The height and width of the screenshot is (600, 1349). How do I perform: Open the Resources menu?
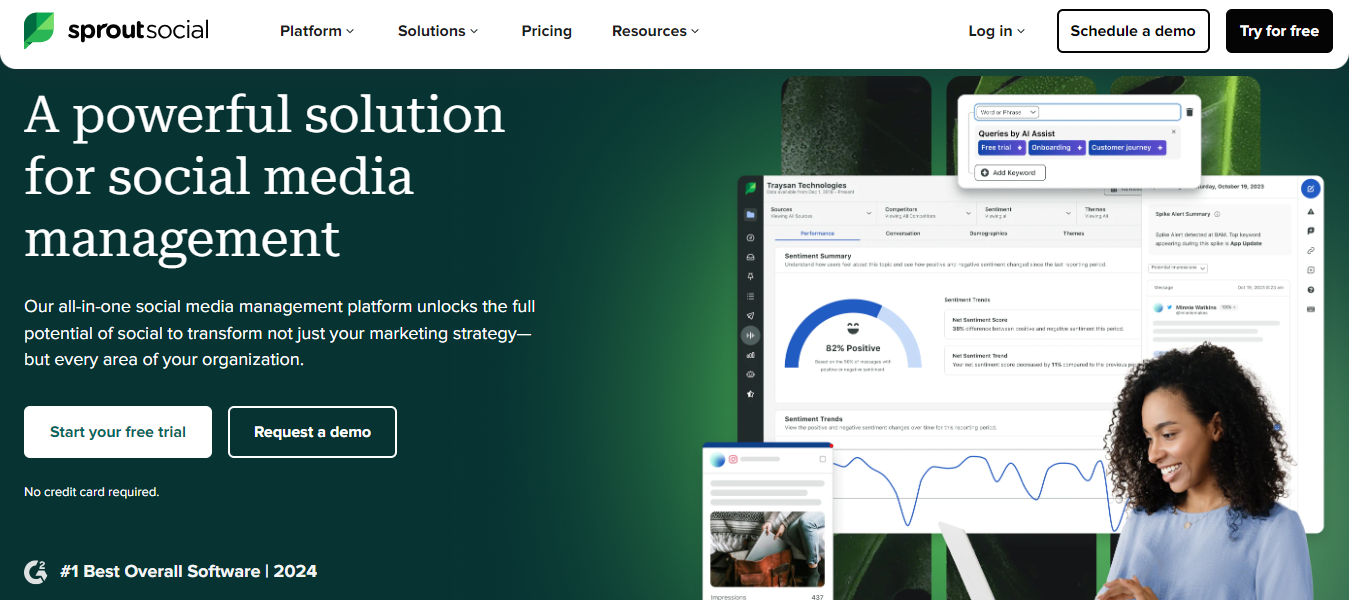[655, 31]
